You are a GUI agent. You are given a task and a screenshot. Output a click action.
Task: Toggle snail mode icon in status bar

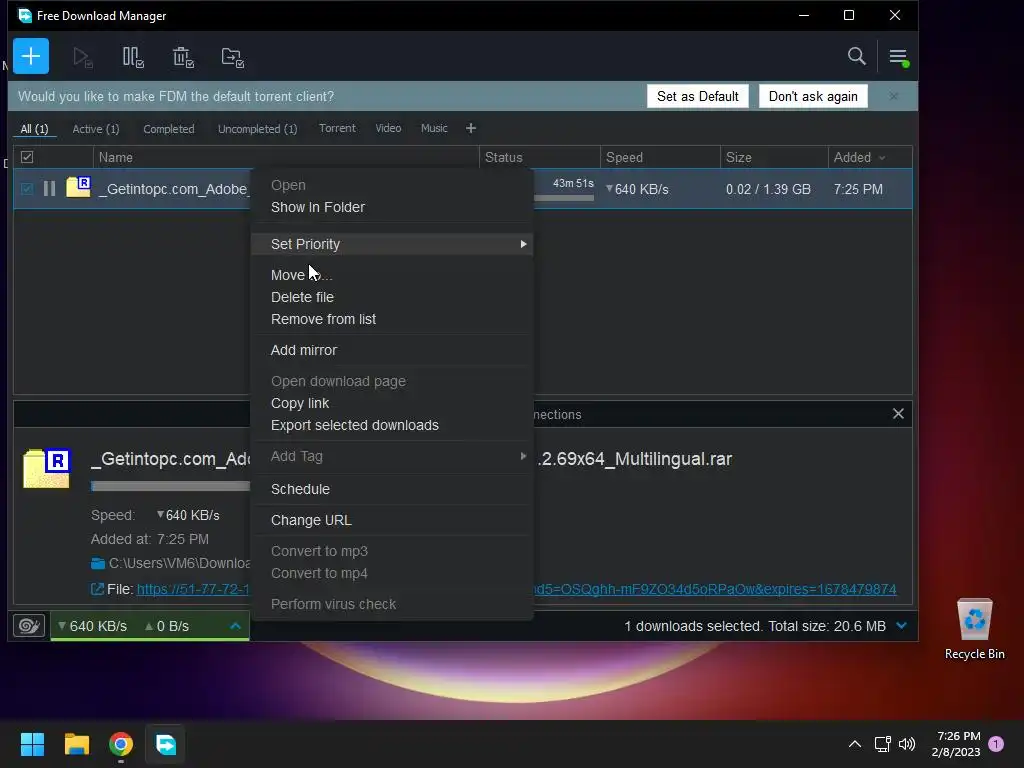[29, 626]
